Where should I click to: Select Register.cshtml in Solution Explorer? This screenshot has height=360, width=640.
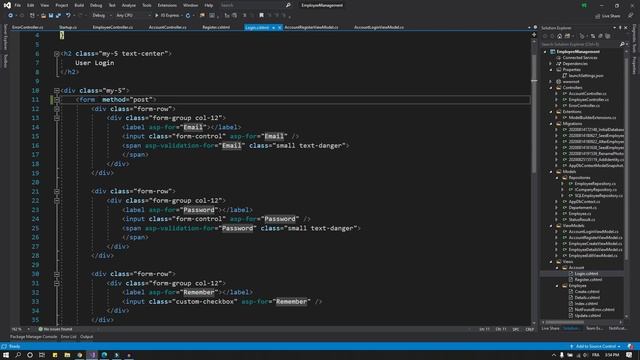coord(588,280)
